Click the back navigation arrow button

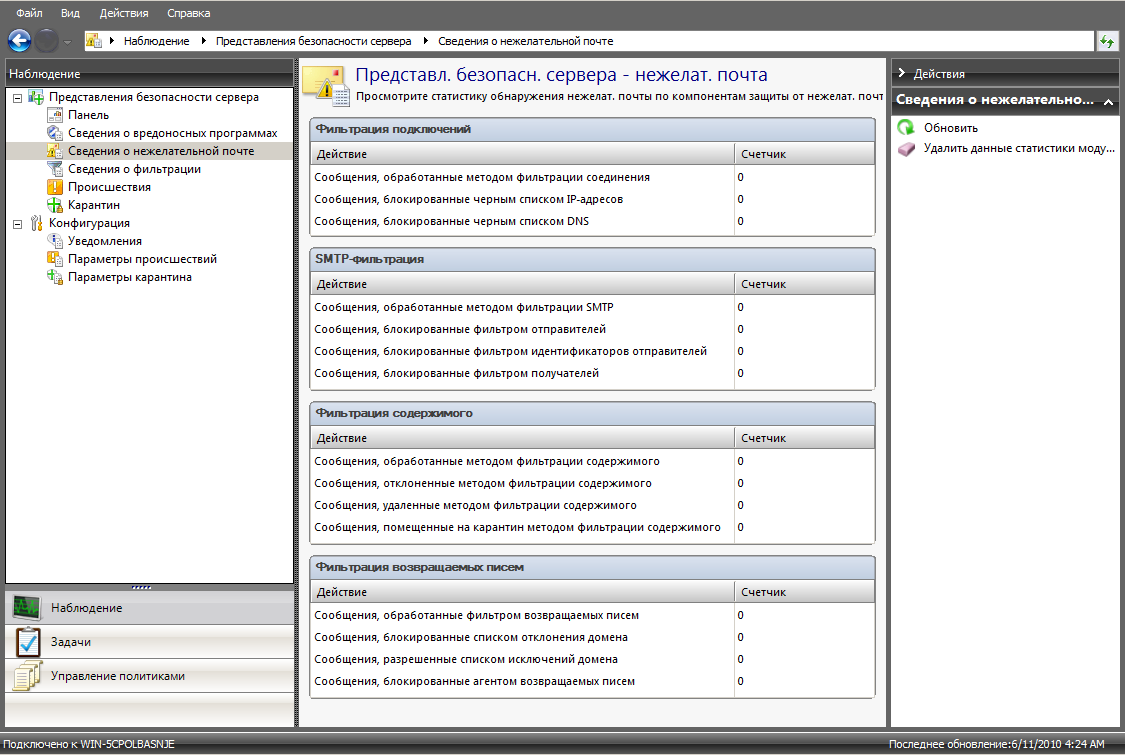[20, 41]
